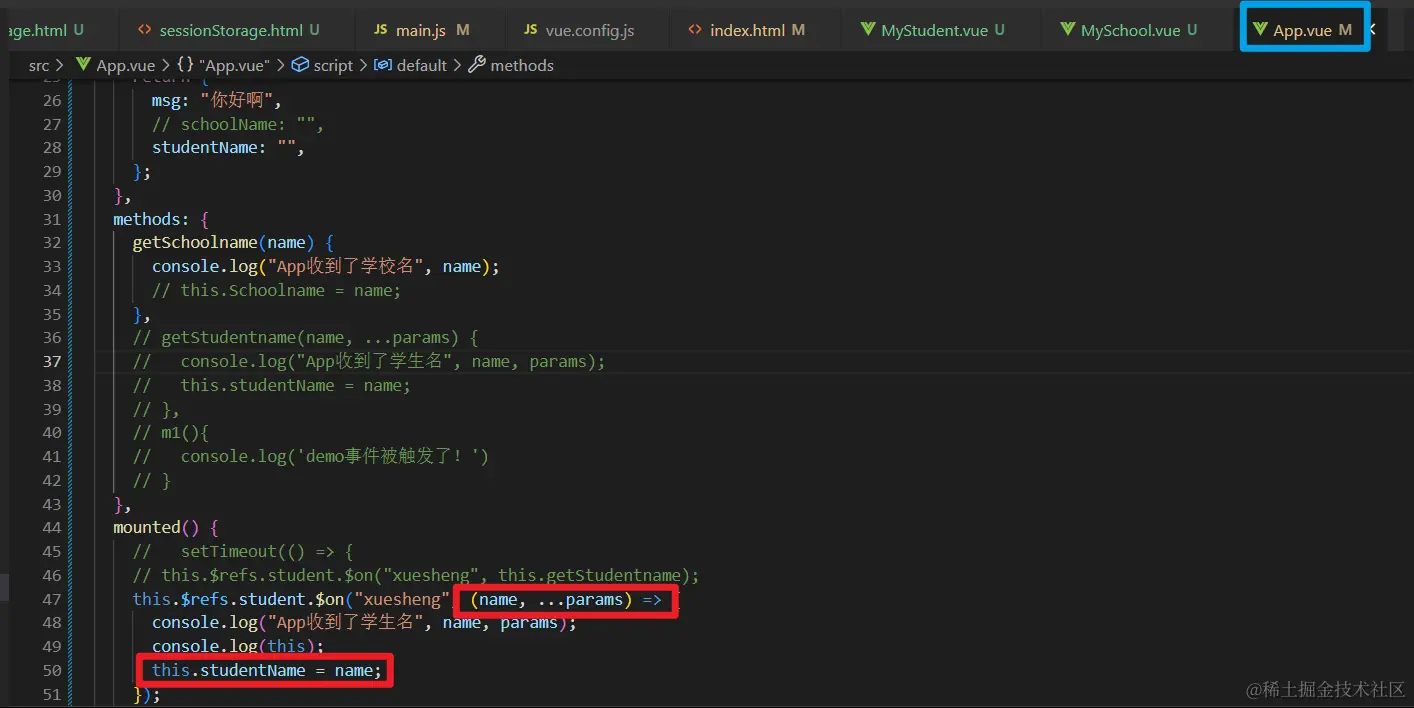Click line number 44 in the gutter
Viewport: 1414px width, 708px height.
pyautogui.click(x=52, y=527)
